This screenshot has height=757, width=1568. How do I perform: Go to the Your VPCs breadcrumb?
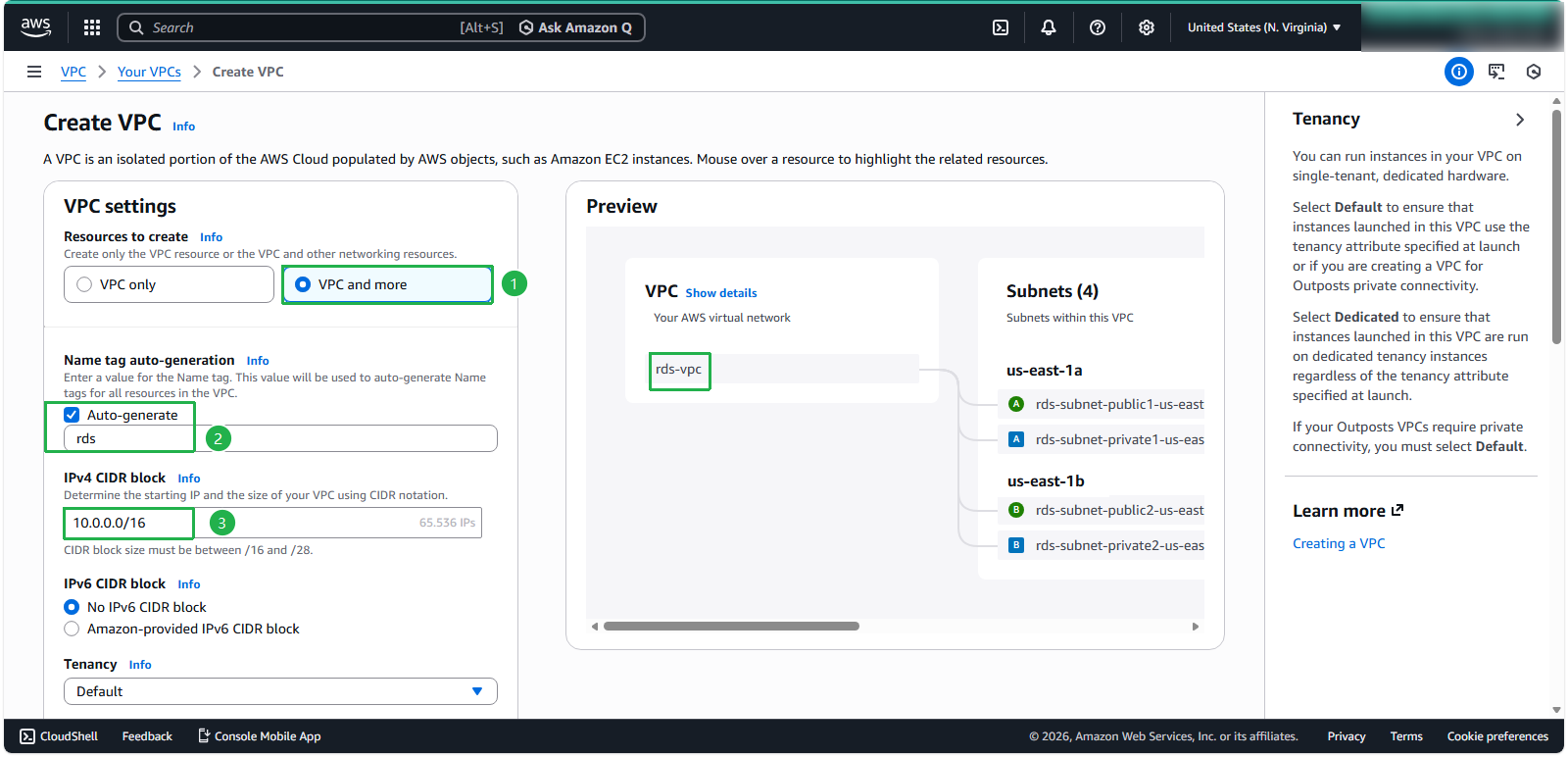coord(149,72)
